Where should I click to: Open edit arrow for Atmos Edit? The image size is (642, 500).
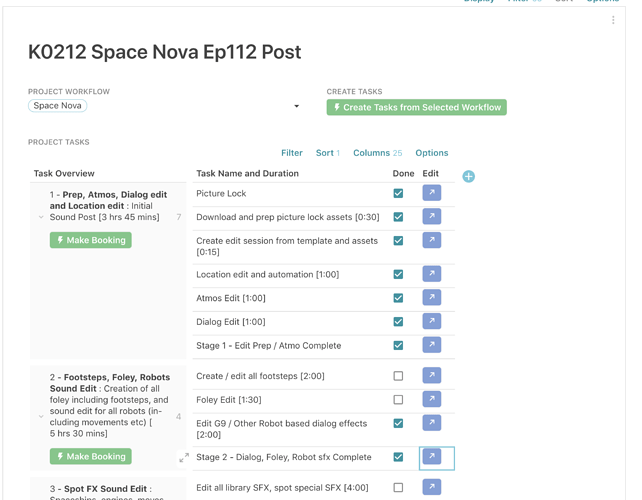click(x=432, y=298)
